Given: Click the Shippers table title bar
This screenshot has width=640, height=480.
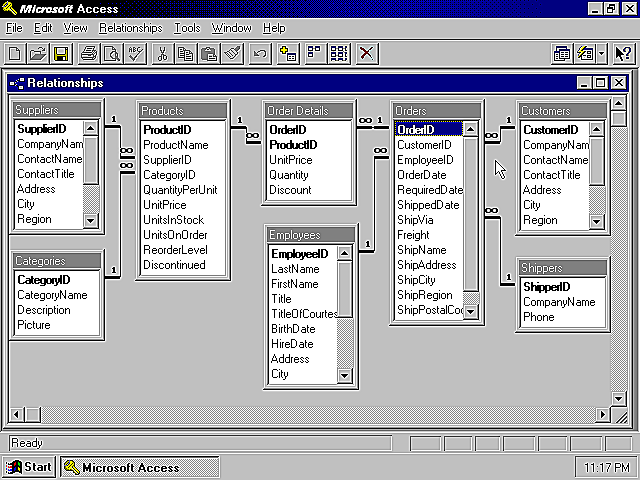Looking at the screenshot, I should pos(562,268).
